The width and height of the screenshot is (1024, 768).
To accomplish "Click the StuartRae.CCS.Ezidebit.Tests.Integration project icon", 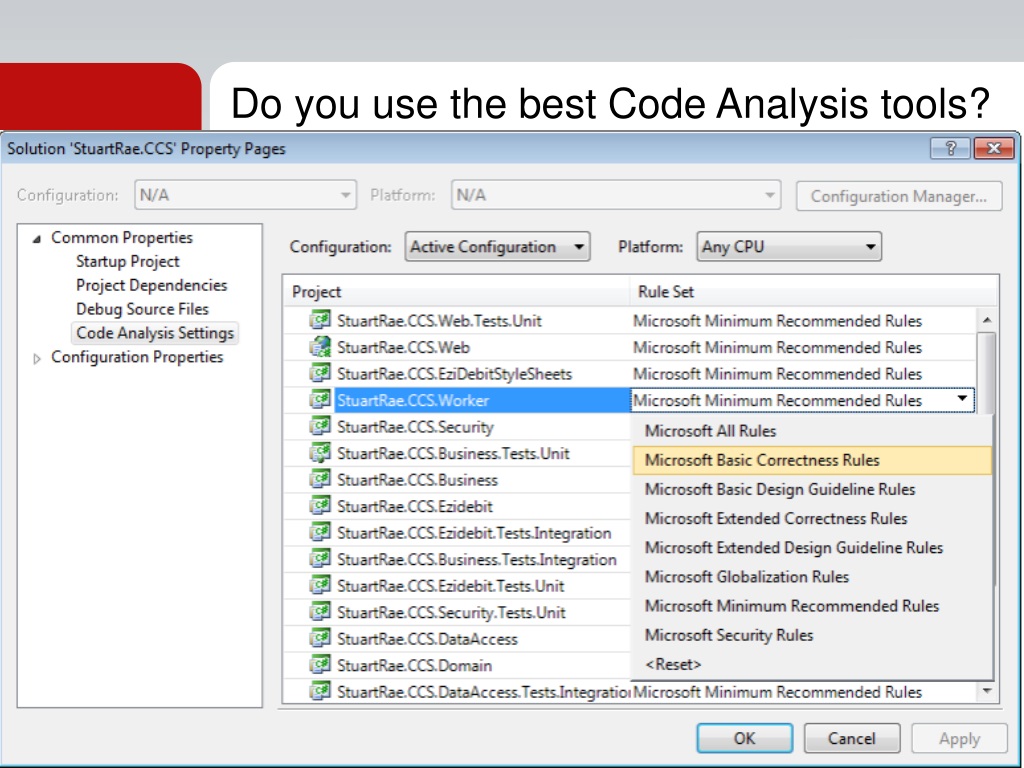I will pyautogui.click(x=320, y=532).
